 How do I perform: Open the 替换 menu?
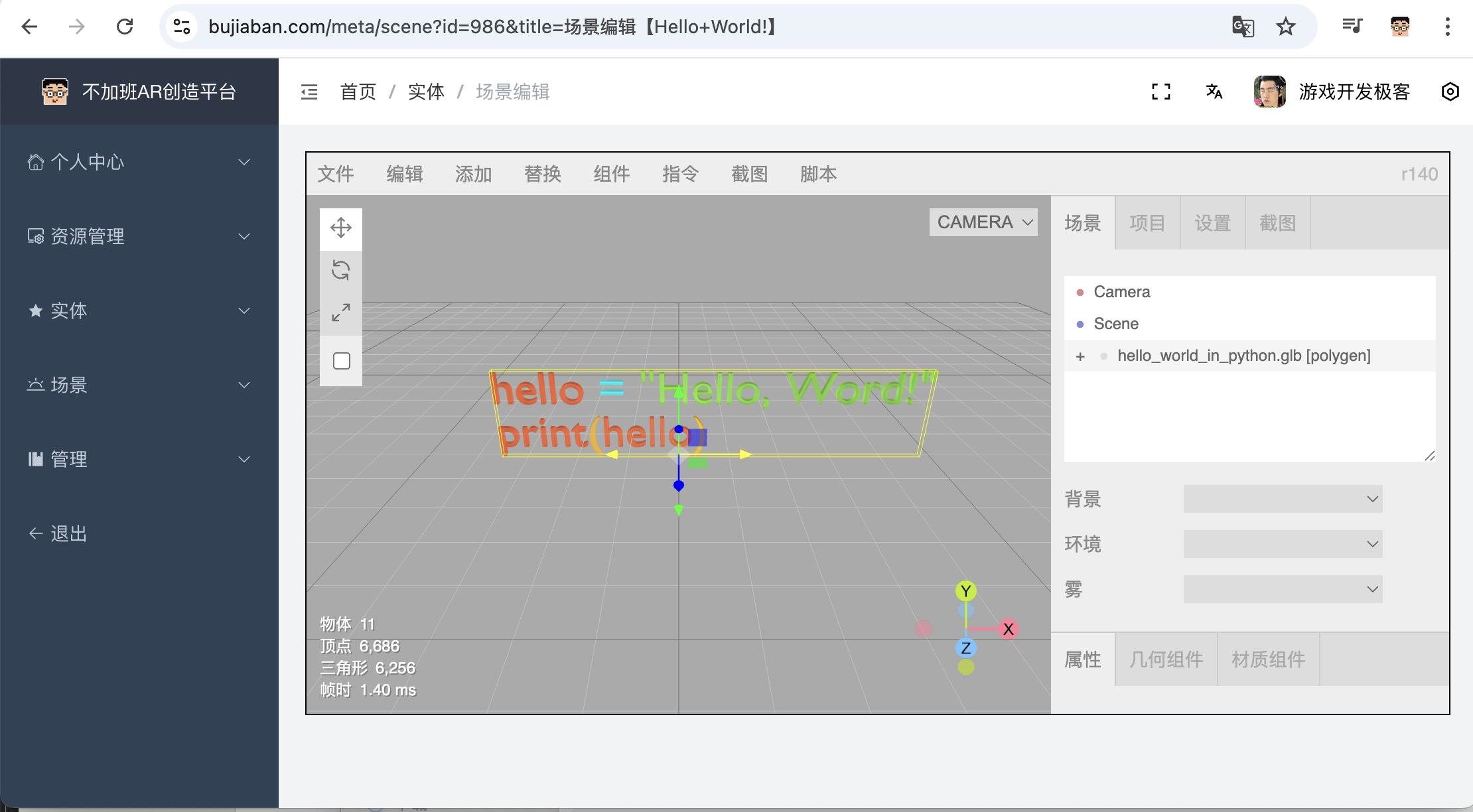543,174
